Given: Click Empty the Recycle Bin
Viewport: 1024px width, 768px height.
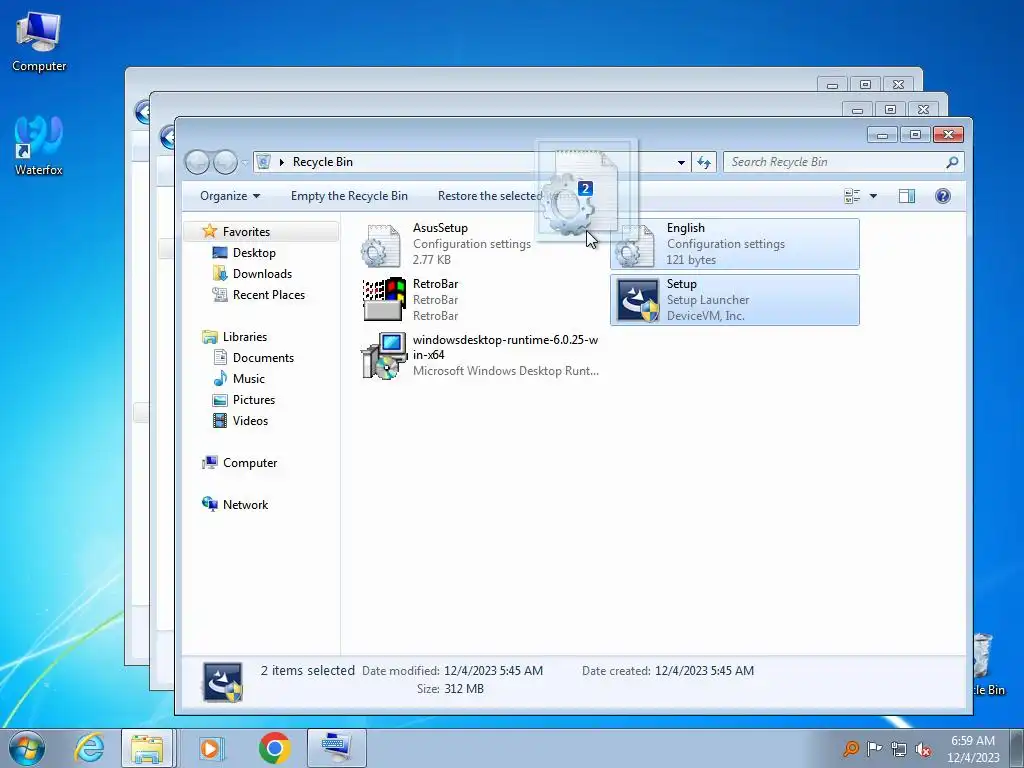Looking at the screenshot, I should tap(349, 196).
